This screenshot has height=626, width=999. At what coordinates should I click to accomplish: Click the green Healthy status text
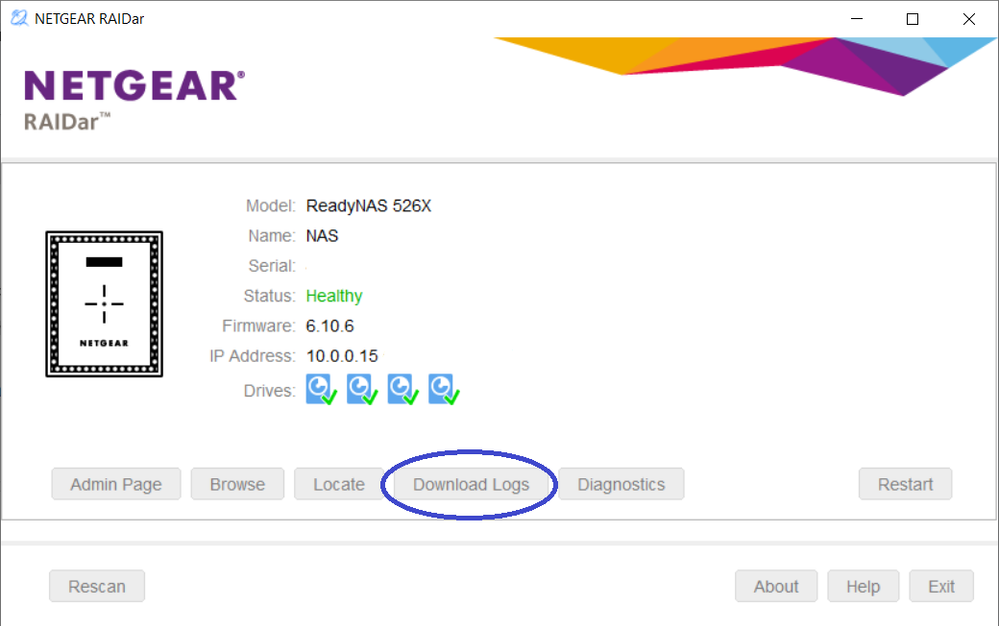[334, 296]
